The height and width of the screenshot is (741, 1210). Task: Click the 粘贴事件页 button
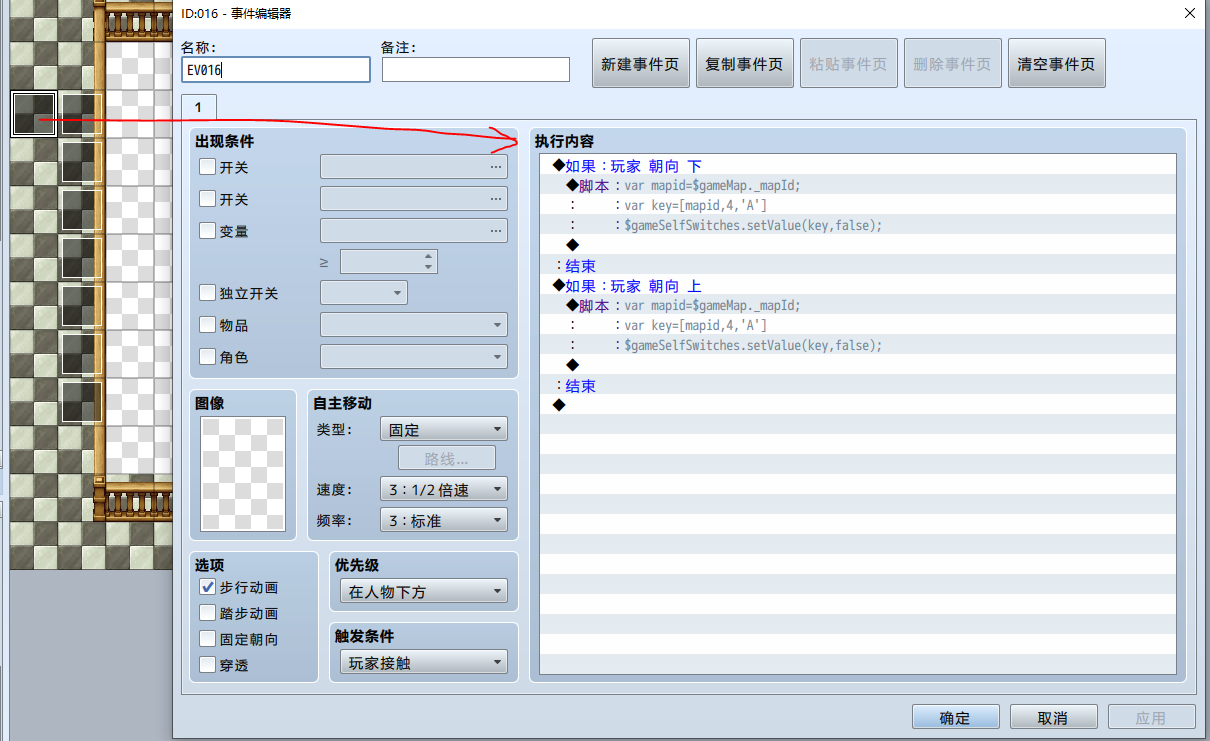click(x=849, y=64)
